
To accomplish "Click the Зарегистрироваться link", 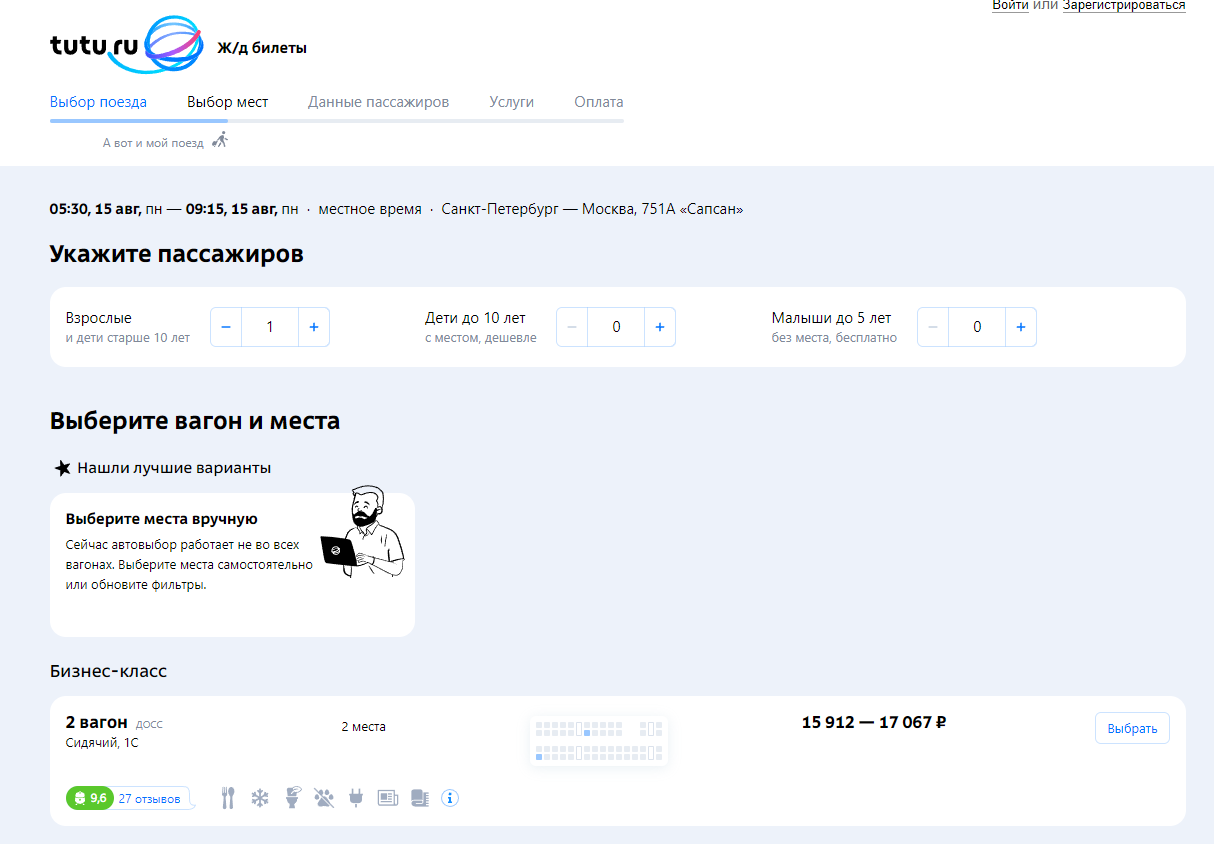I will pos(1124,6).
